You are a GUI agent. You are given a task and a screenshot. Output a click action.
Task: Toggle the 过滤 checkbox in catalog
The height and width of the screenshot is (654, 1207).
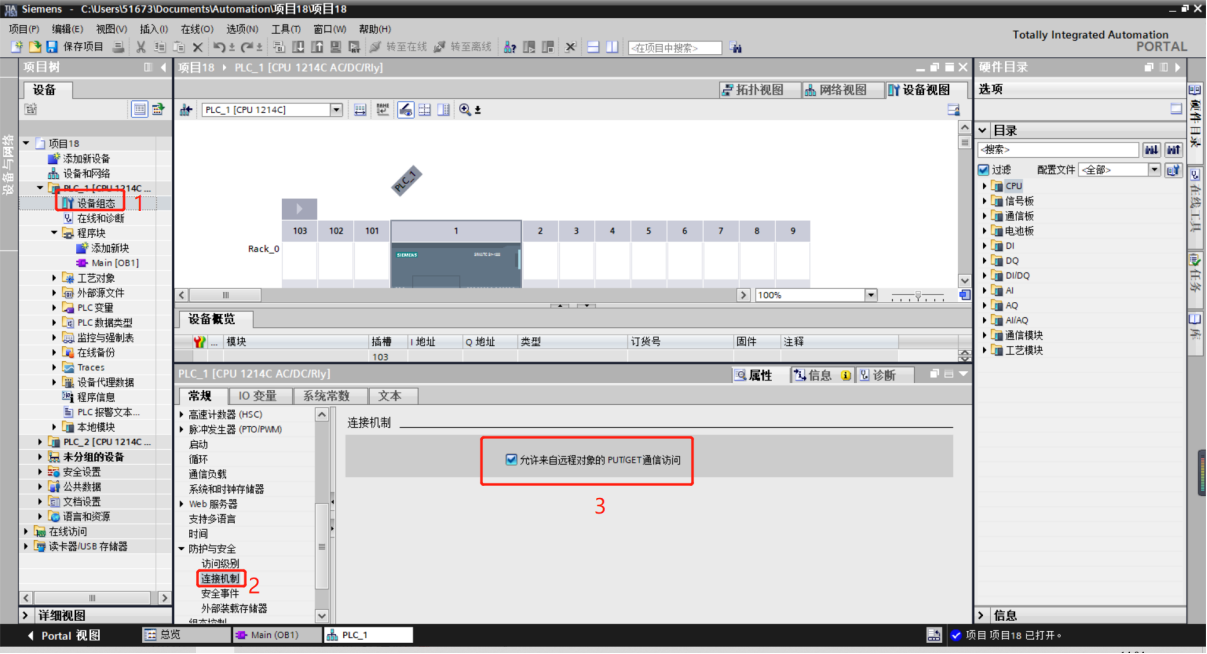pyautogui.click(x=984, y=170)
